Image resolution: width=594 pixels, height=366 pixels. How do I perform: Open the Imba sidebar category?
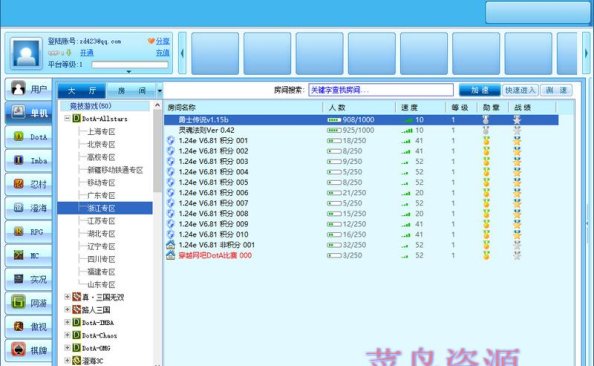[x=28, y=161]
